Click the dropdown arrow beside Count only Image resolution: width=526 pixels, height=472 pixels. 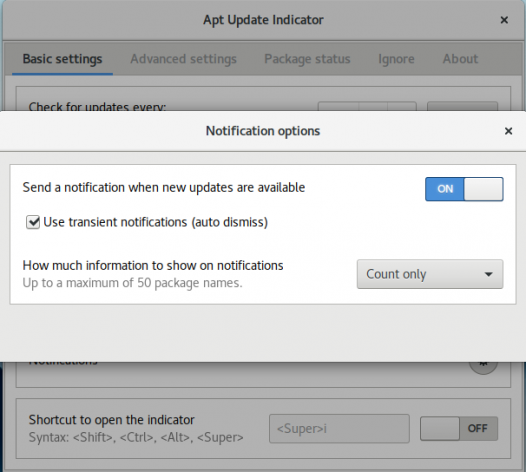click(488, 274)
